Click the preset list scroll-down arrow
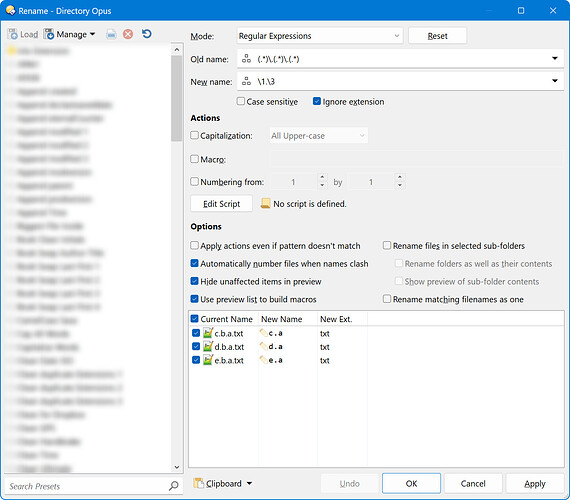Screen dimensions: 570x500 pos(177,467)
